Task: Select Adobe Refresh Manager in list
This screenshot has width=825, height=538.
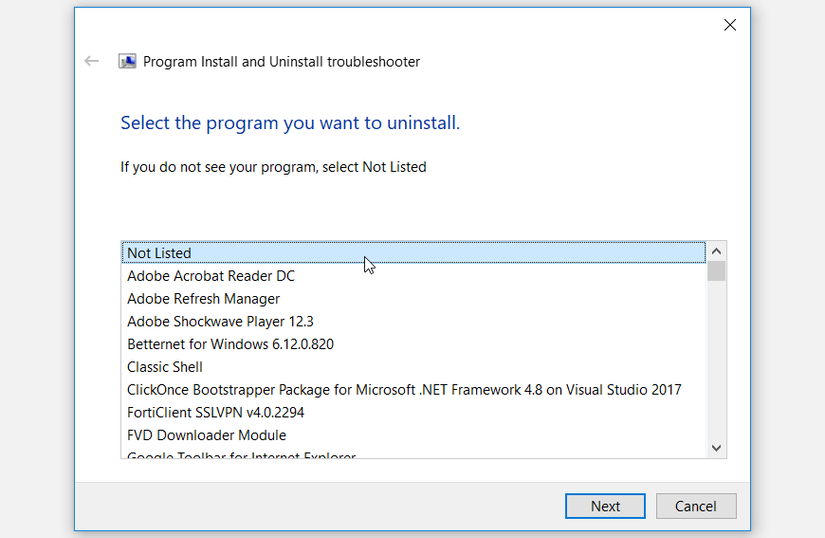Action: [x=414, y=299]
